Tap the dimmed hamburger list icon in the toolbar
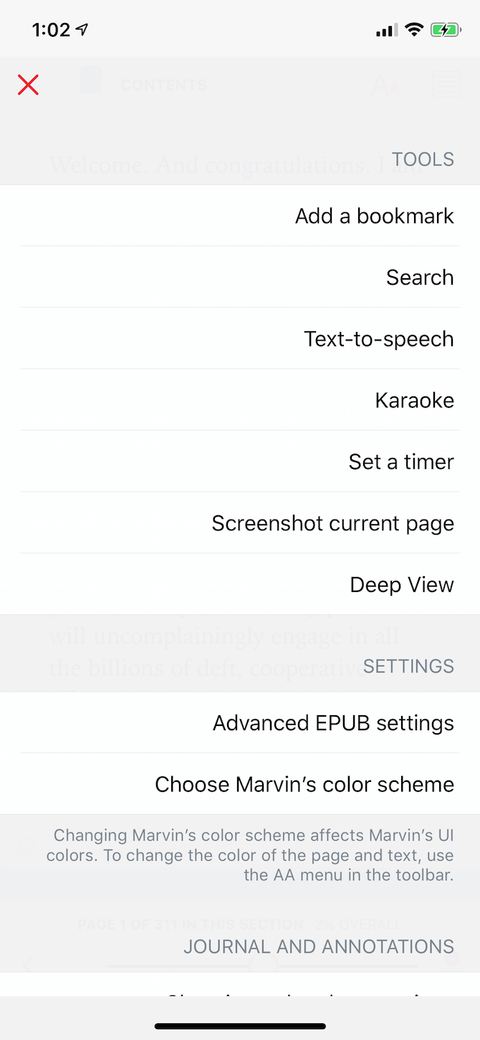The height and width of the screenshot is (1040, 480). tap(446, 85)
